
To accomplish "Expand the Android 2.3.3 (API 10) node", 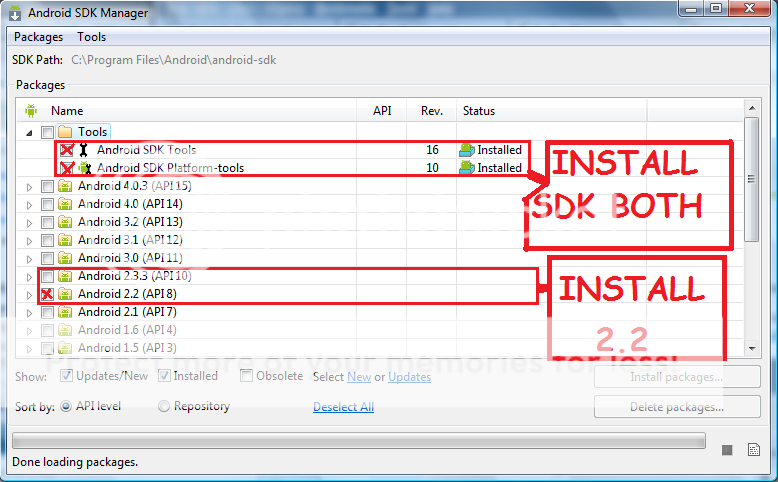I will 29,277.
